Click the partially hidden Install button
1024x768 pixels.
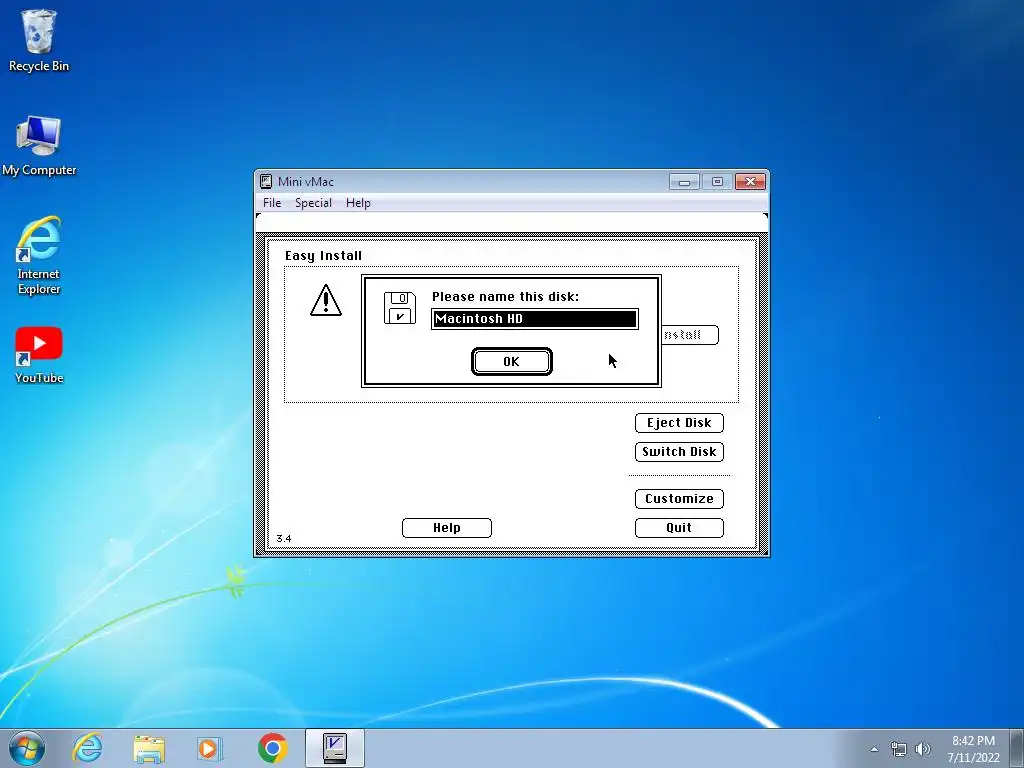[690, 335]
